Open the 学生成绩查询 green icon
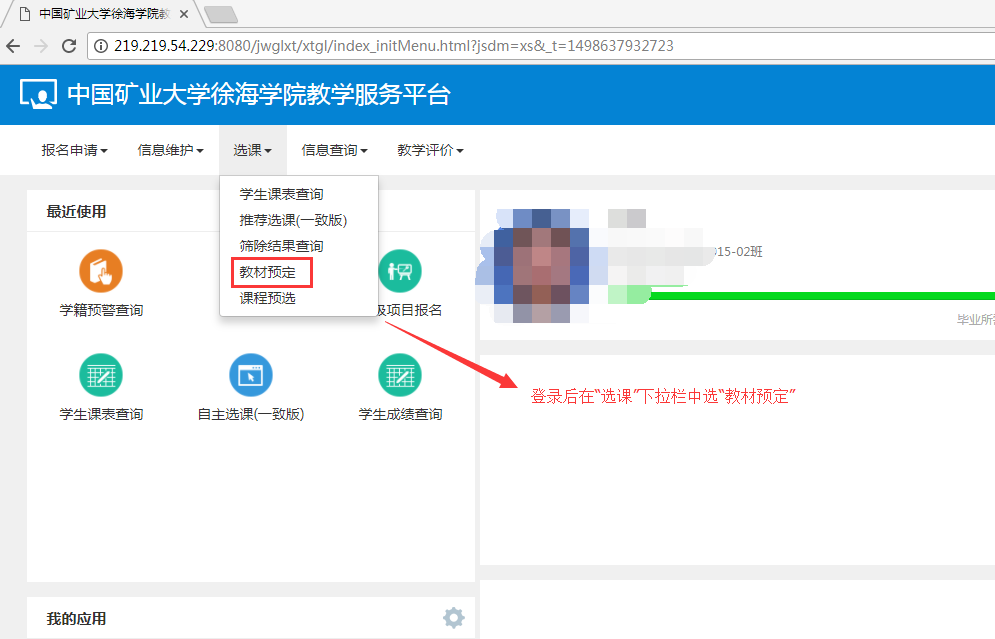 click(x=400, y=375)
